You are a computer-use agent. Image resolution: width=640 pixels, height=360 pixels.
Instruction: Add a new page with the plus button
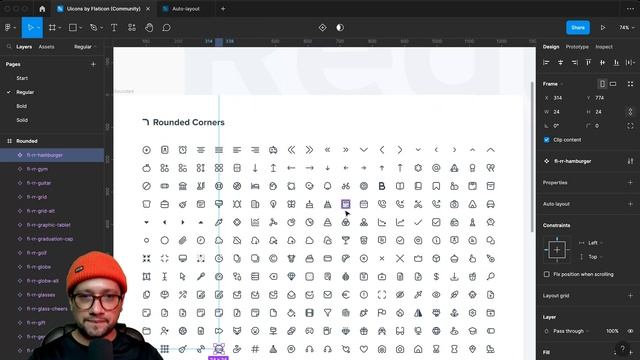click(93, 64)
